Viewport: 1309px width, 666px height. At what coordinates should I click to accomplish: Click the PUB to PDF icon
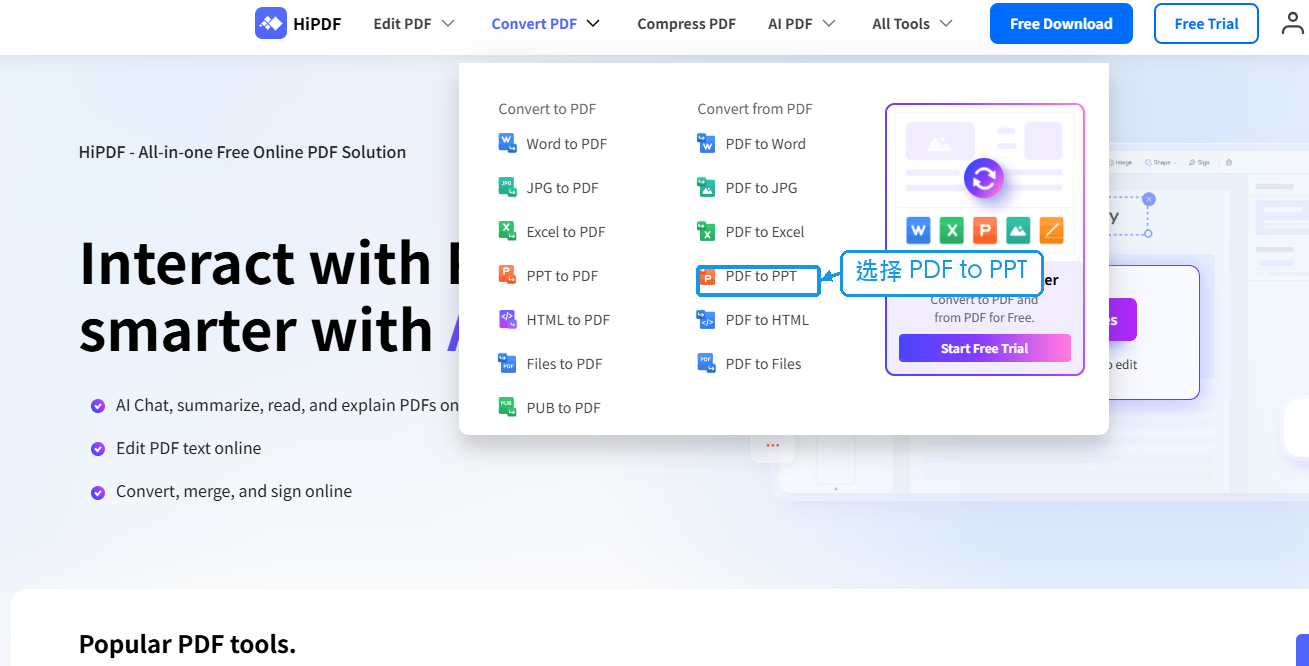pos(508,407)
